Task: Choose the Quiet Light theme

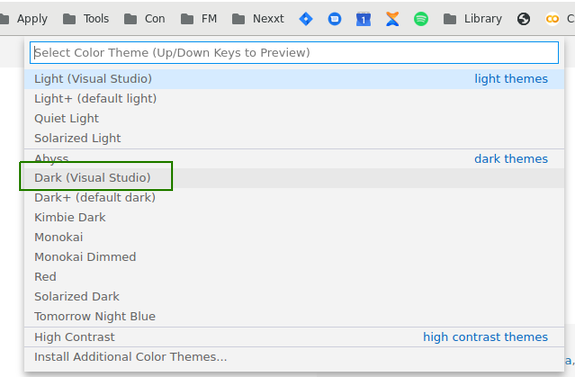Action: pyautogui.click(x=294, y=118)
